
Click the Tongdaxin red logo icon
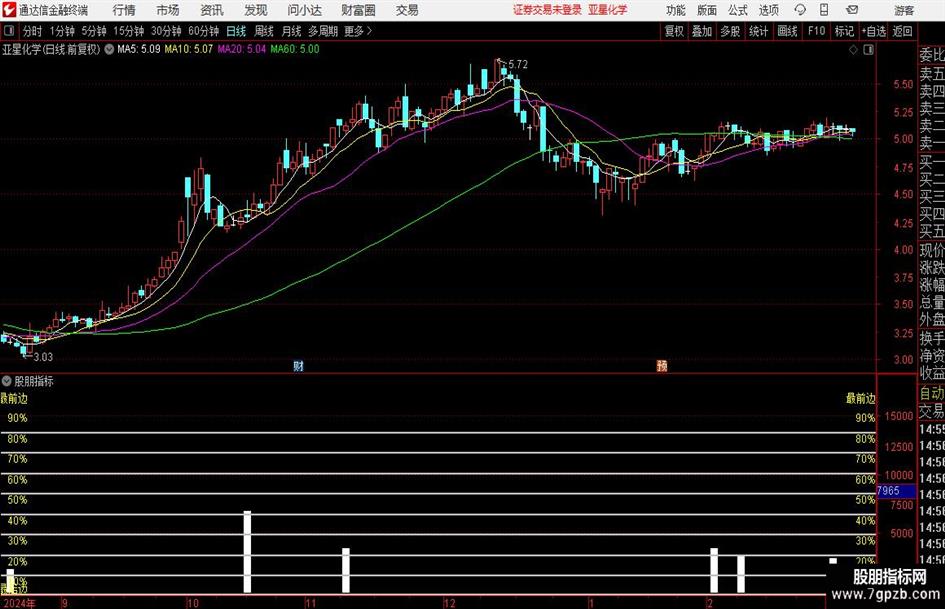pos(8,10)
